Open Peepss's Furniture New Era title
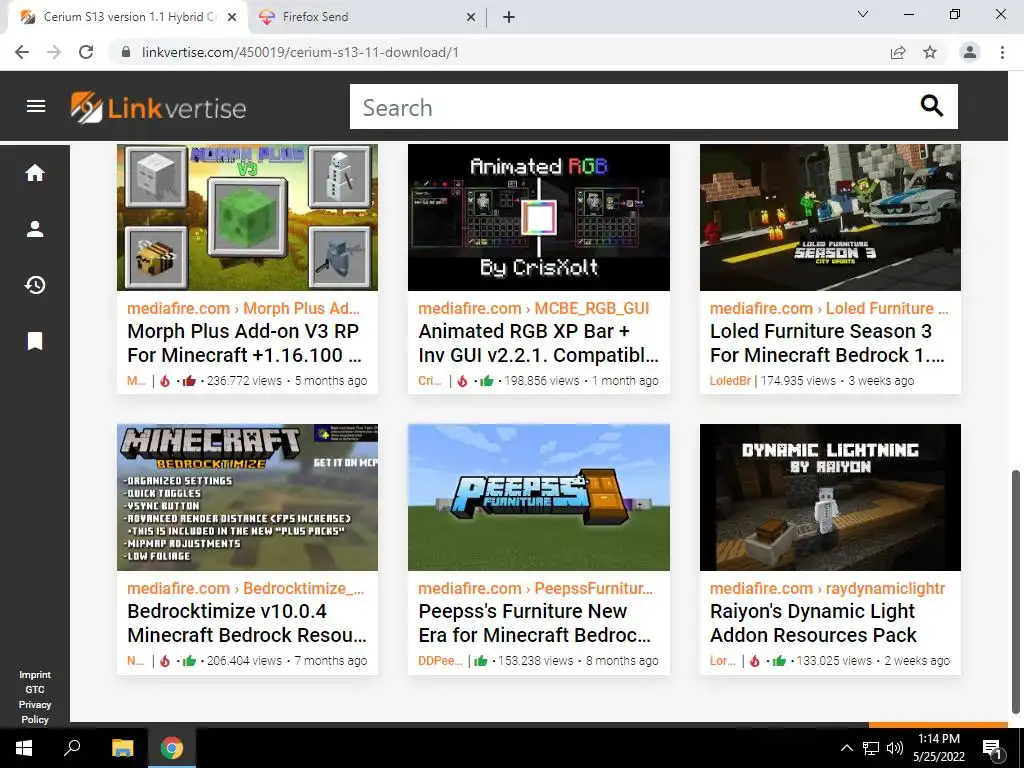Viewport: 1024px width, 768px height. (x=534, y=623)
